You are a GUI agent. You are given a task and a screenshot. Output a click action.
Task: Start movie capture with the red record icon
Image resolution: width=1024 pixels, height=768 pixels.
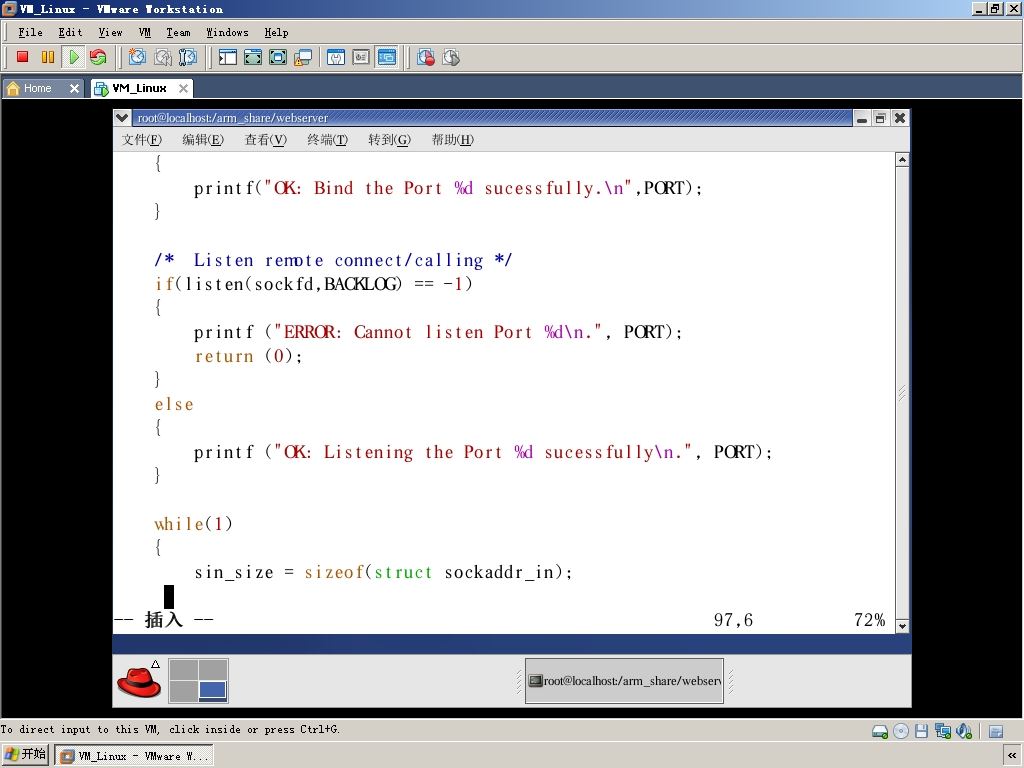click(x=426, y=57)
